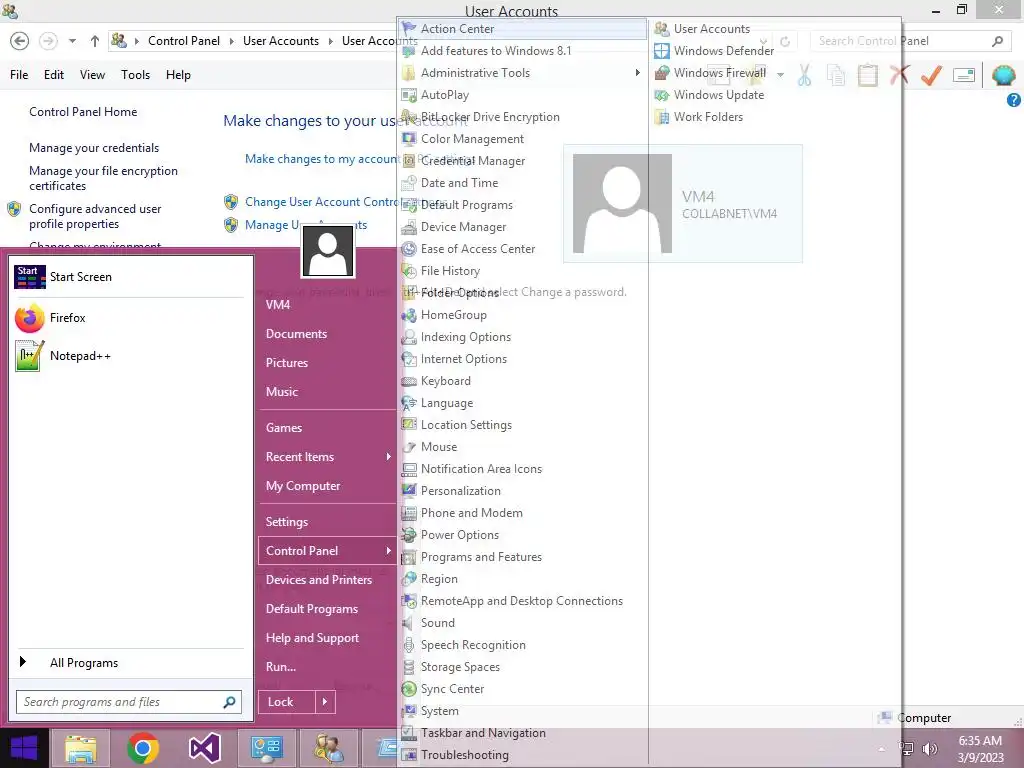Open Google Chrome from taskbar
This screenshot has width=1024, height=768.
click(x=143, y=748)
